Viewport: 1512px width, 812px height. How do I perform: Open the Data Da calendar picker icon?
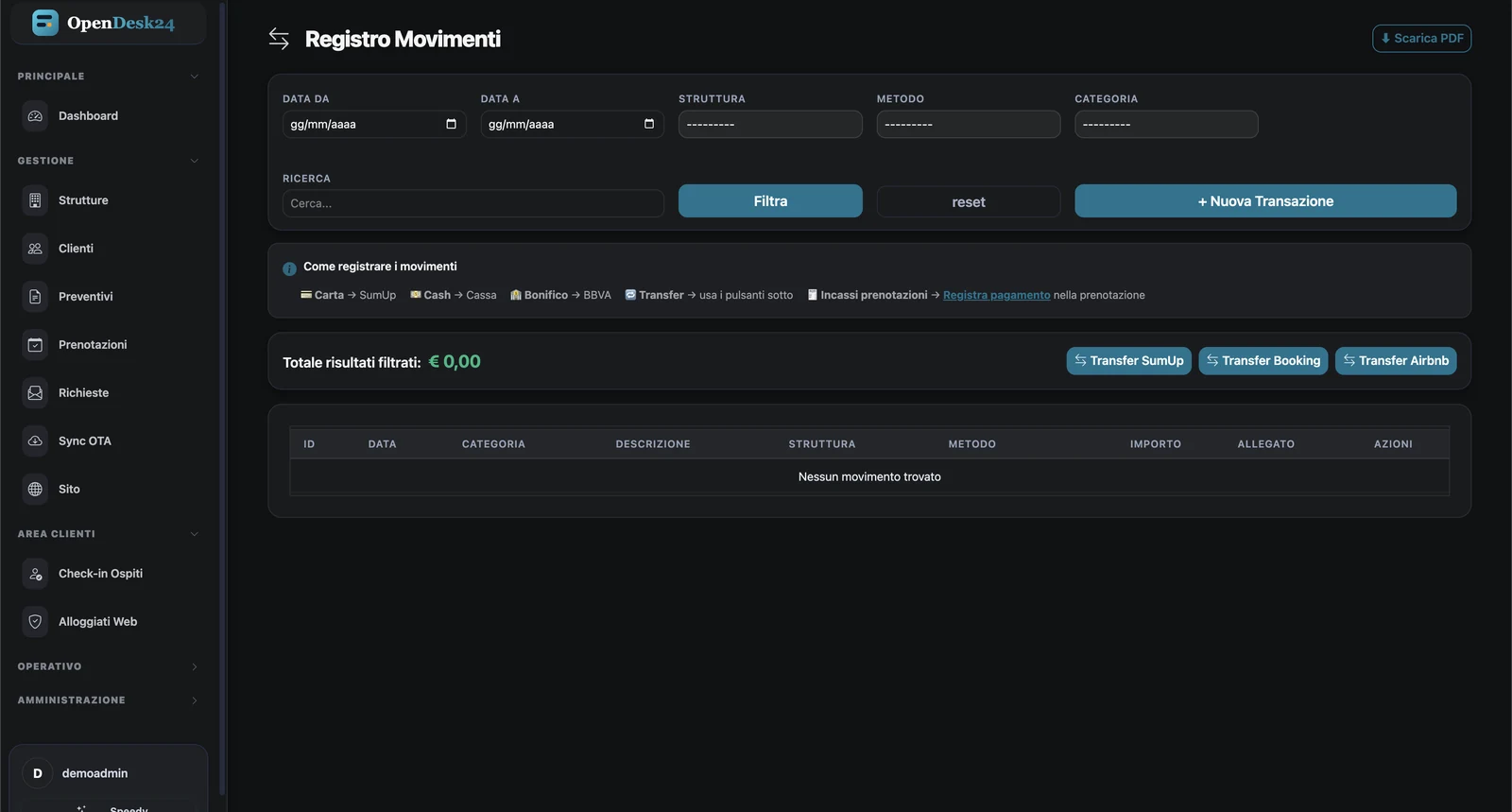451,124
